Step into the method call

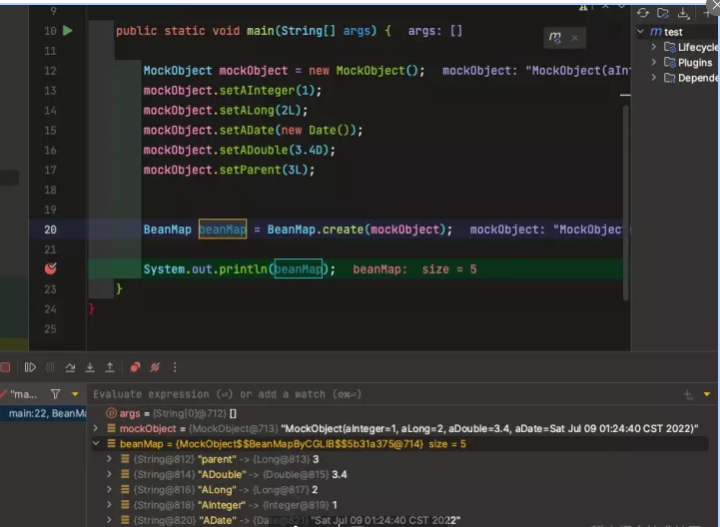click(x=90, y=367)
